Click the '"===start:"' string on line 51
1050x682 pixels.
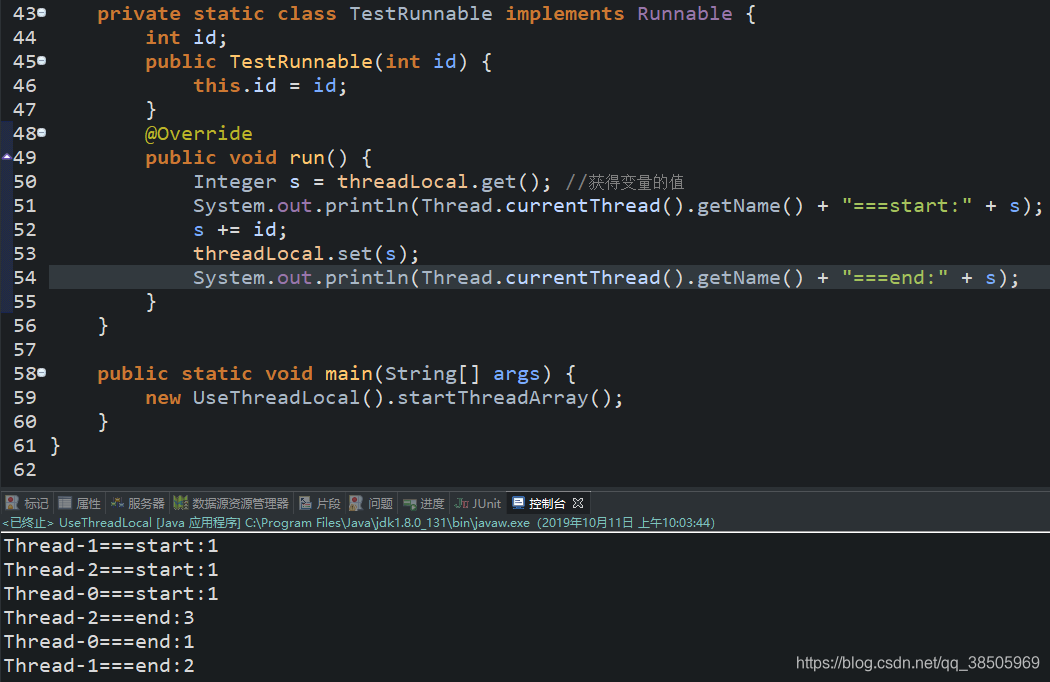pyautogui.click(x=907, y=206)
